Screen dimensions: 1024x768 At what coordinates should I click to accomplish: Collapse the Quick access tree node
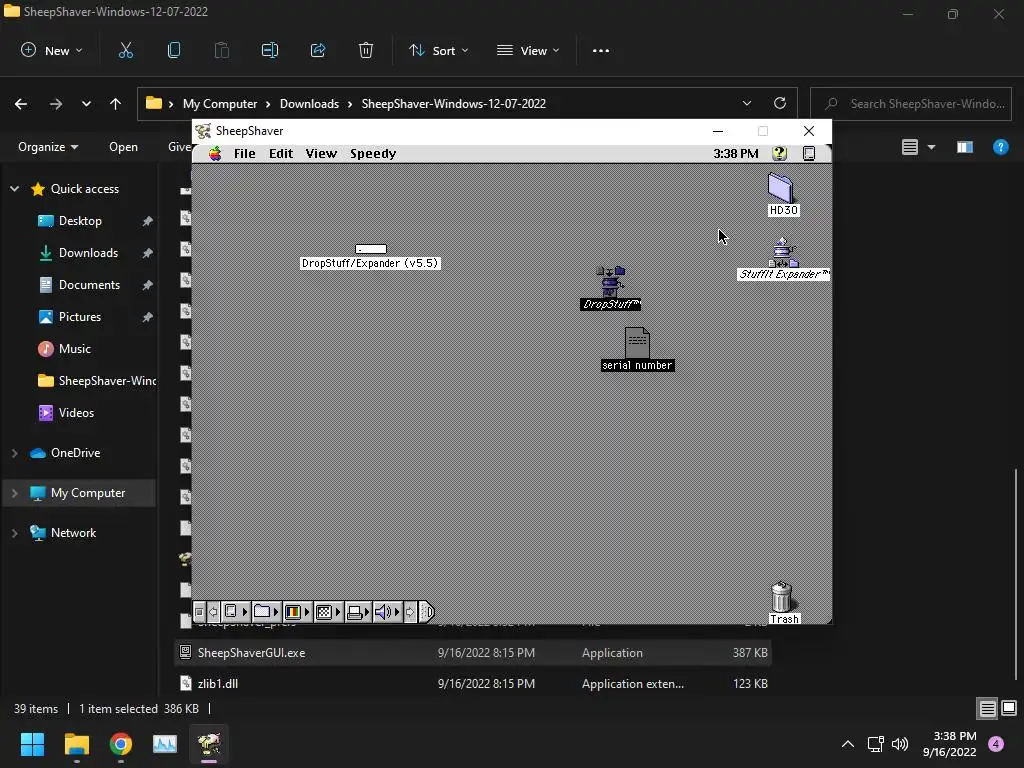pyautogui.click(x=14, y=189)
